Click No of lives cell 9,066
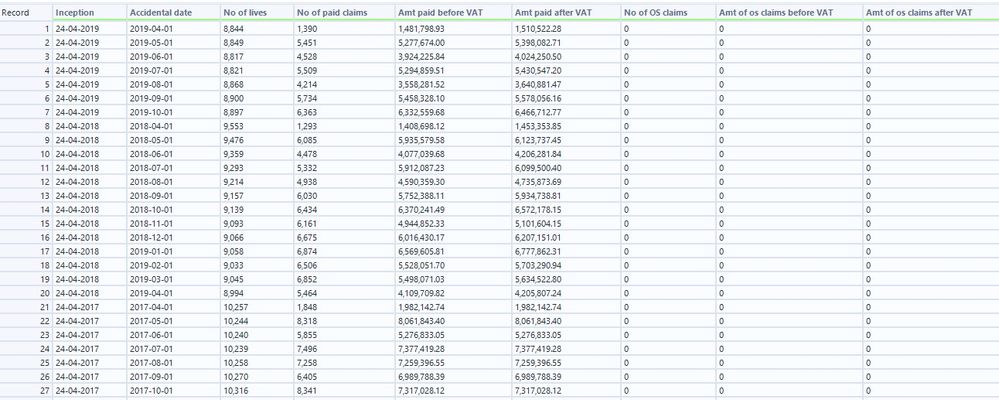 (x=233, y=238)
